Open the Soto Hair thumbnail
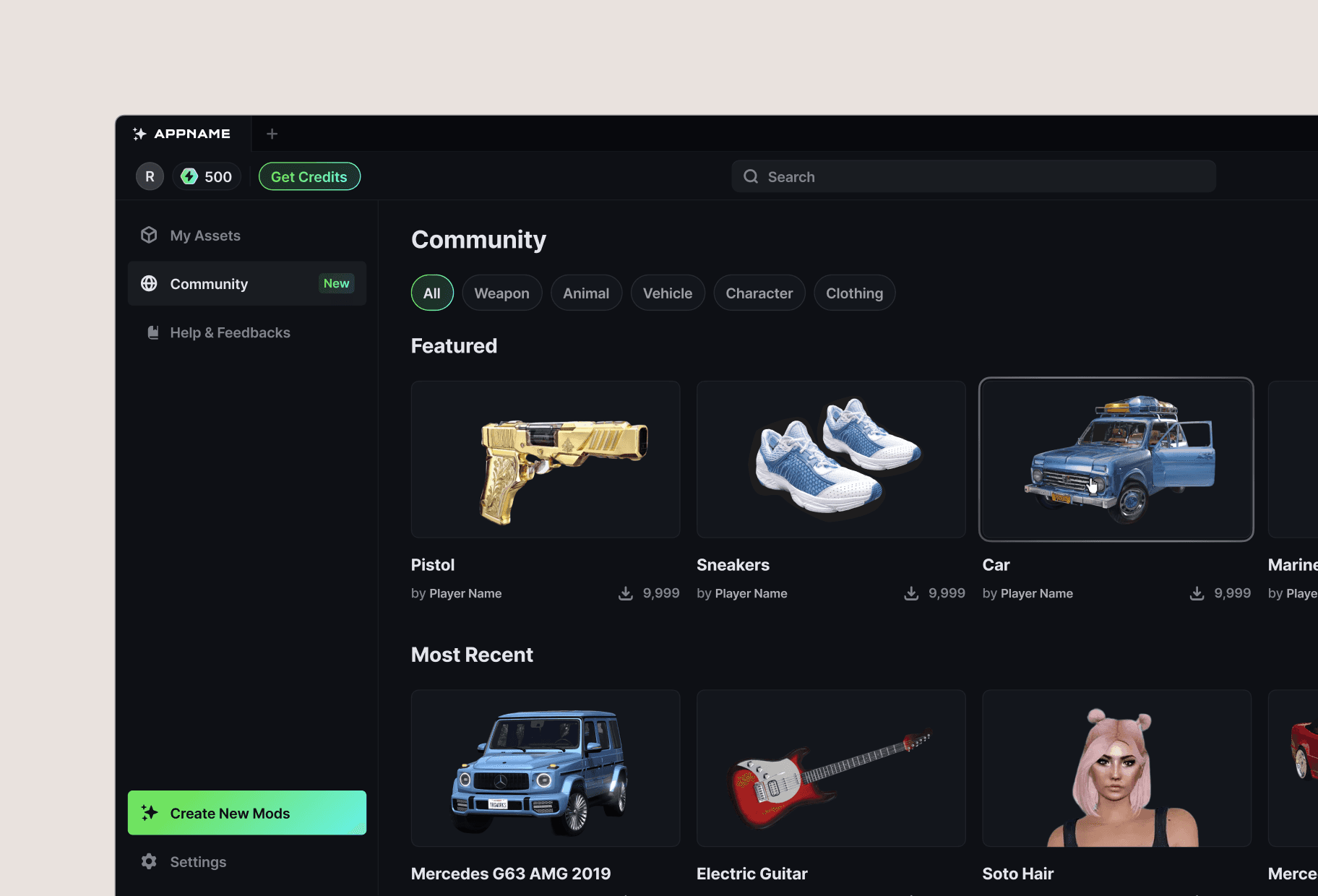Screen dimensions: 1318x896 point(1116,768)
